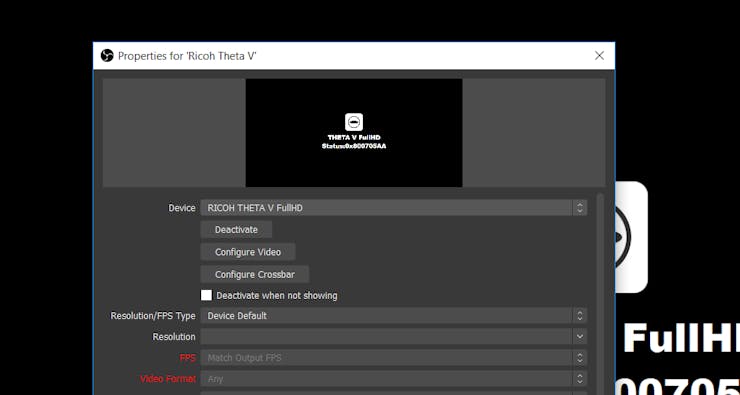Click the OBS logo in the title bar
The image size is (740, 395).
tap(107, 56)
